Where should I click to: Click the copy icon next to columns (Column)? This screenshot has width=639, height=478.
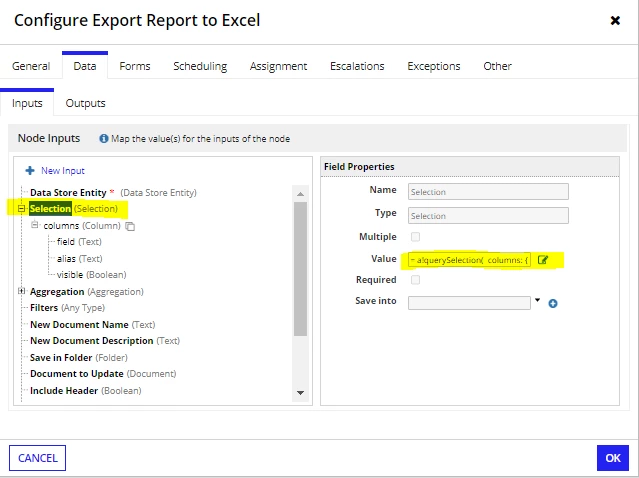pyautogui.click(x=130, y=226)
